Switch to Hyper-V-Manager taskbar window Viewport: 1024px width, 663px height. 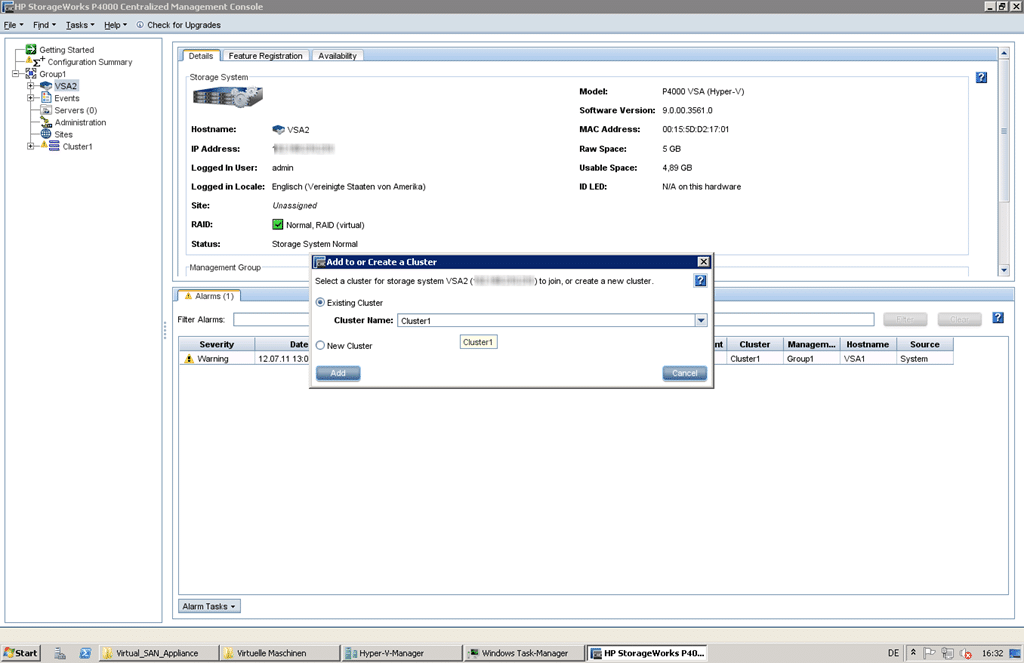tap(401, 653)
